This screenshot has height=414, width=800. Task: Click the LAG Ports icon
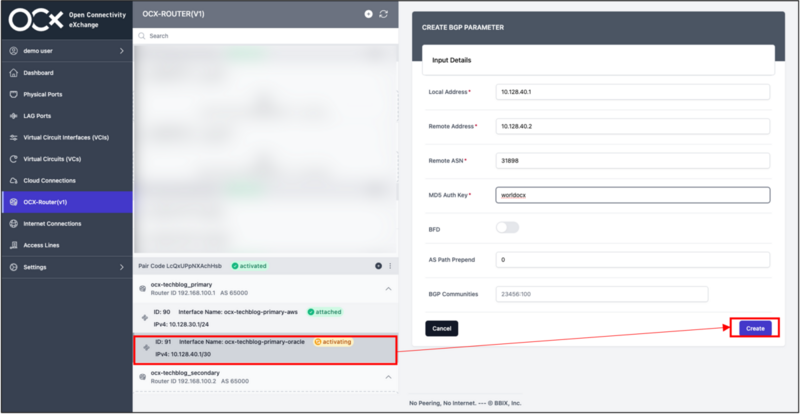pyautogui.click(x=14, y=116)
